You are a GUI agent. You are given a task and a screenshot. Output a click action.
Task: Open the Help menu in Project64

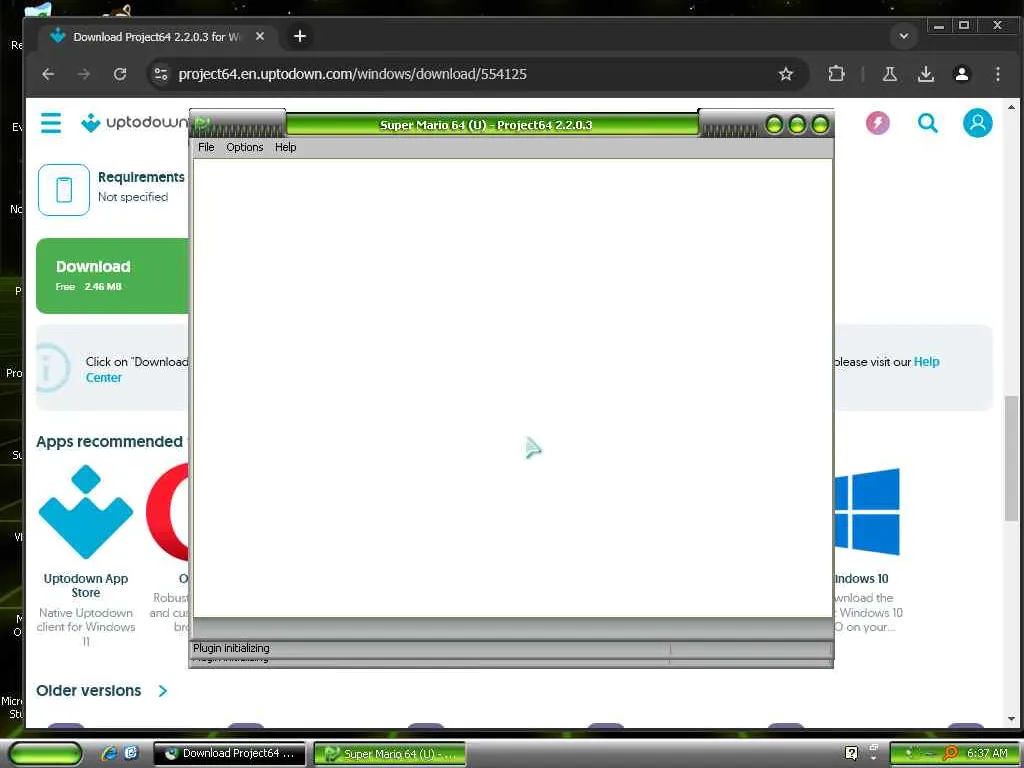tap(285, 147)
